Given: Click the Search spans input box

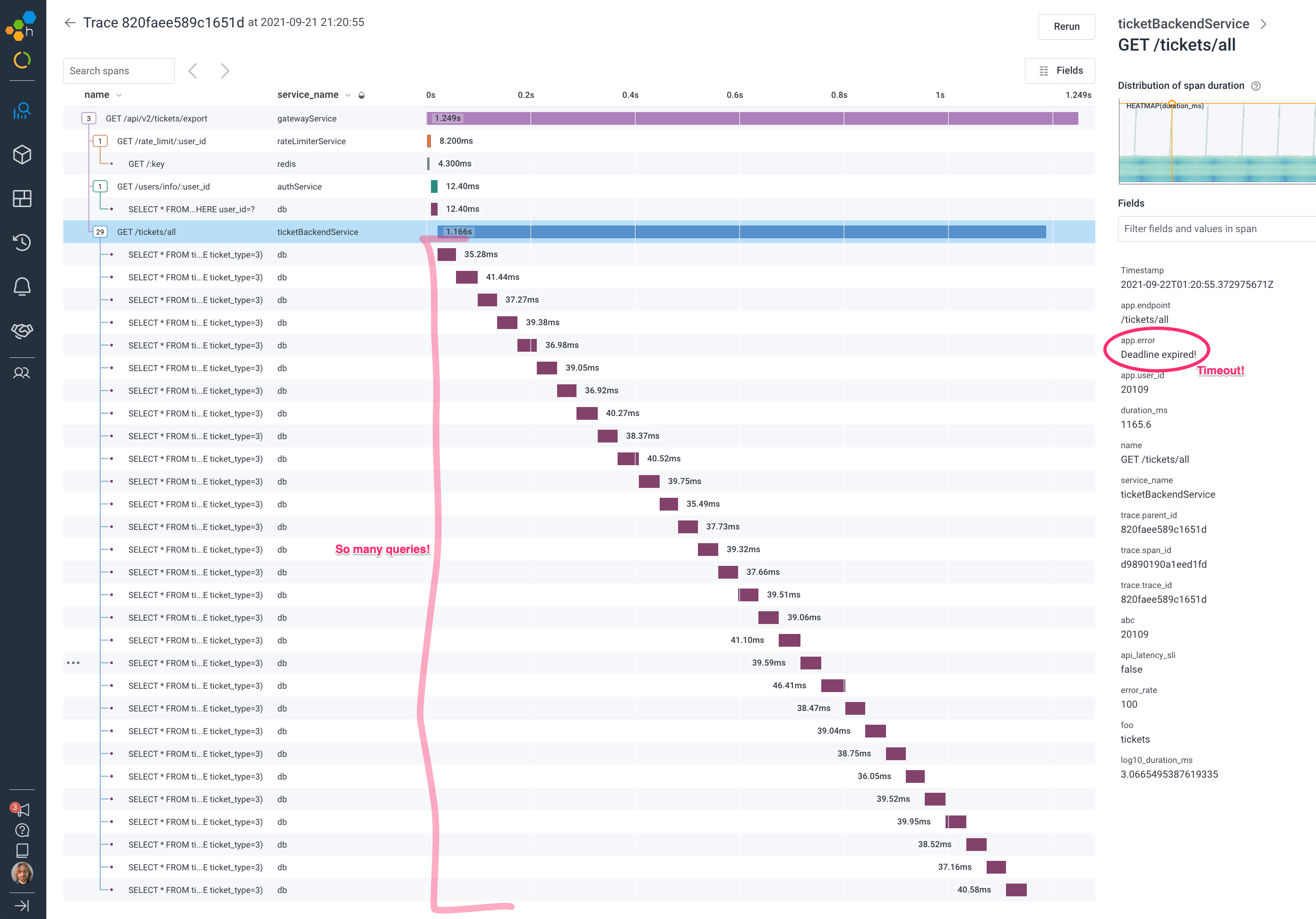Looking at the screenshot, I should [119, 71].
